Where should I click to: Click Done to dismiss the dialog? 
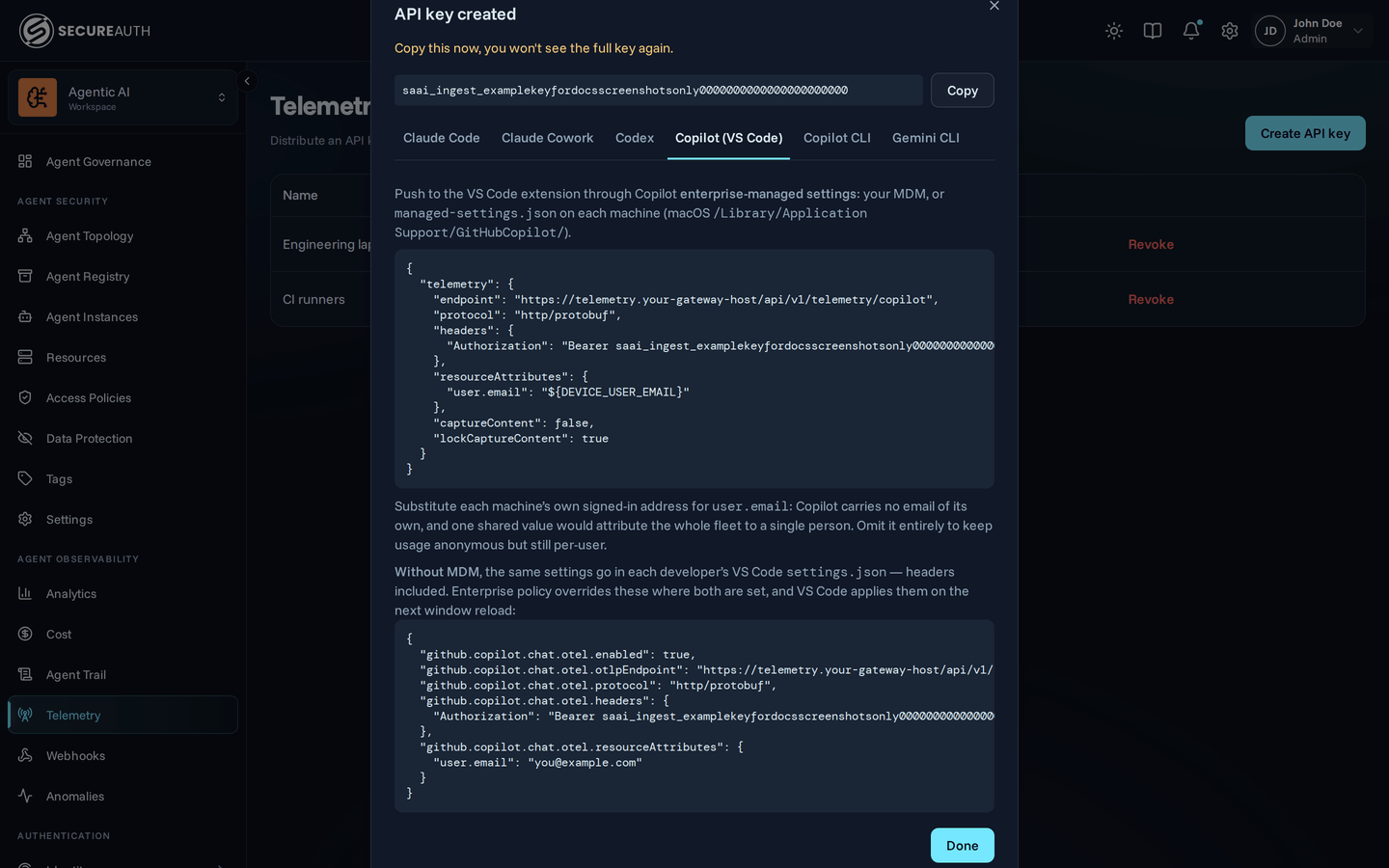pos(962,845)
